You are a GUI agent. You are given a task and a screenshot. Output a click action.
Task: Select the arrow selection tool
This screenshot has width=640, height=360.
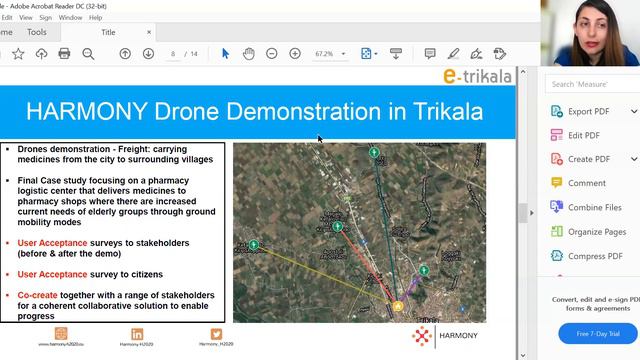(225, 53)
